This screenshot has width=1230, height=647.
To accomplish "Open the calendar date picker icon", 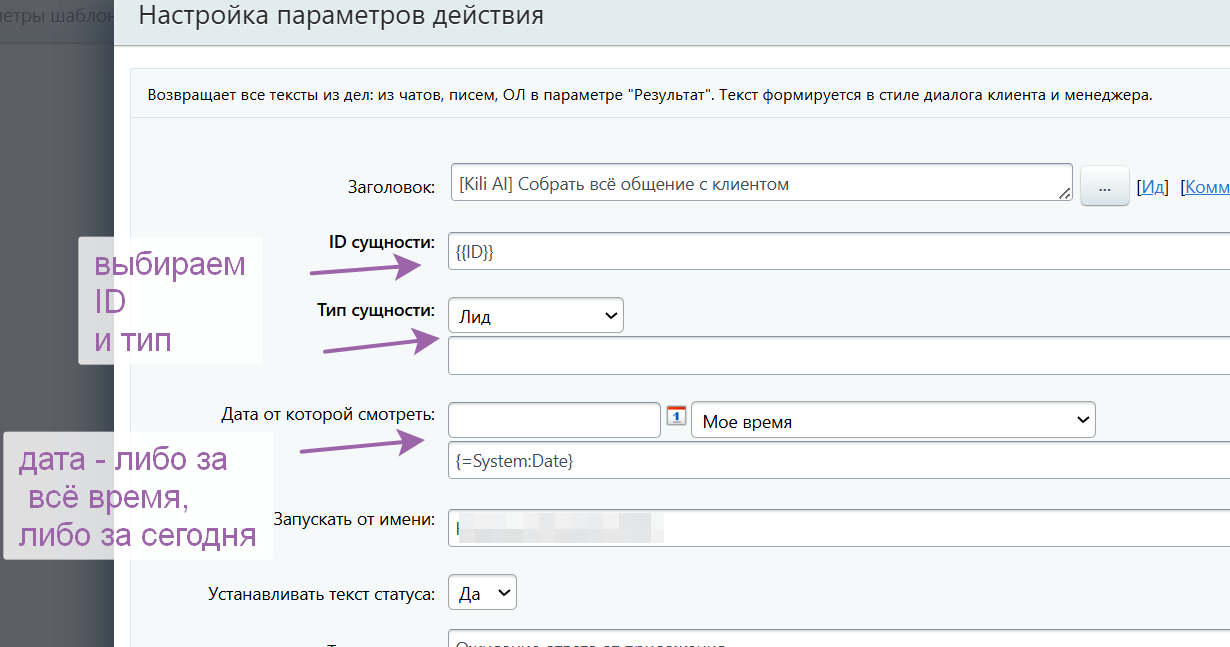I will point(676,417).
